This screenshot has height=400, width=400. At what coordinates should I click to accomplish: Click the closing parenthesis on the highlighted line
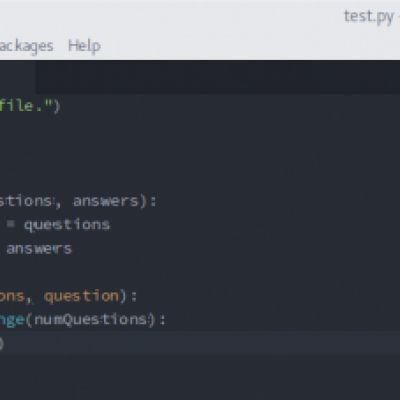(x=1, y=343)
